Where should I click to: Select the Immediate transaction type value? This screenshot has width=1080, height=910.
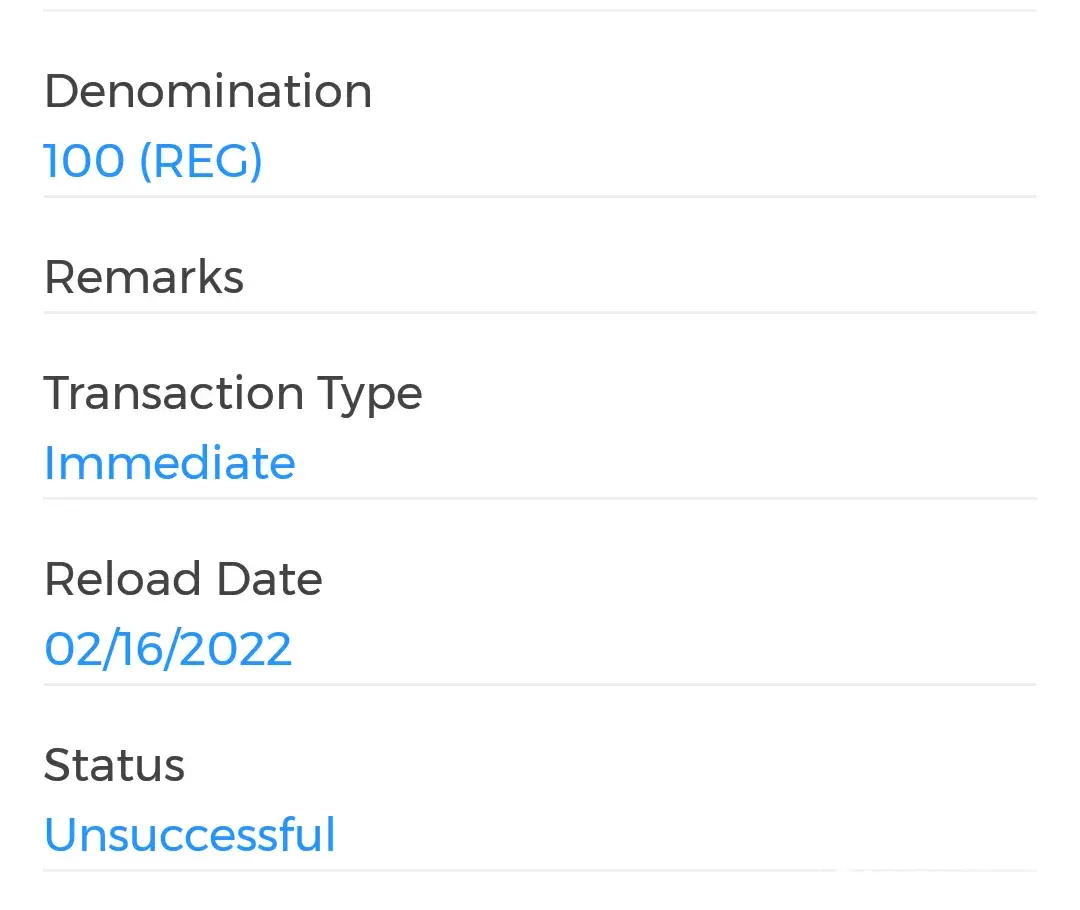click(170, 464)
